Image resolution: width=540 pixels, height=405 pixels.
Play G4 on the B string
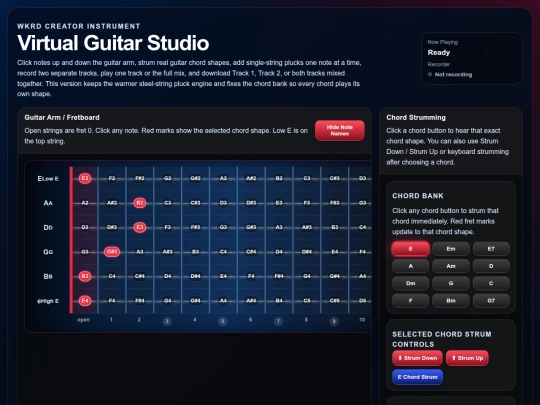[x=307, y=276]
